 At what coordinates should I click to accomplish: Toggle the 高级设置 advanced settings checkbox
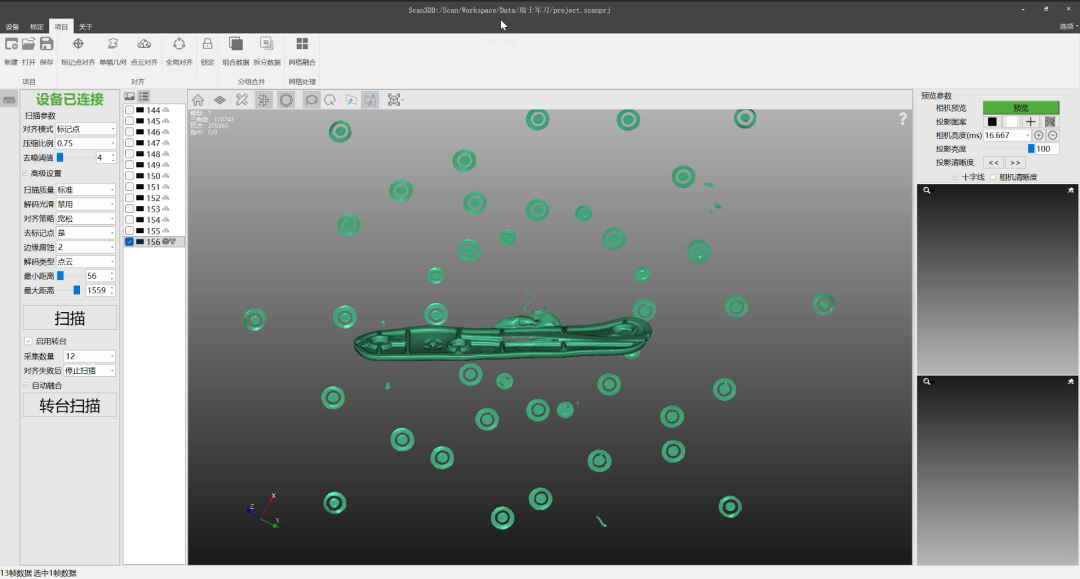click(25, 173)
